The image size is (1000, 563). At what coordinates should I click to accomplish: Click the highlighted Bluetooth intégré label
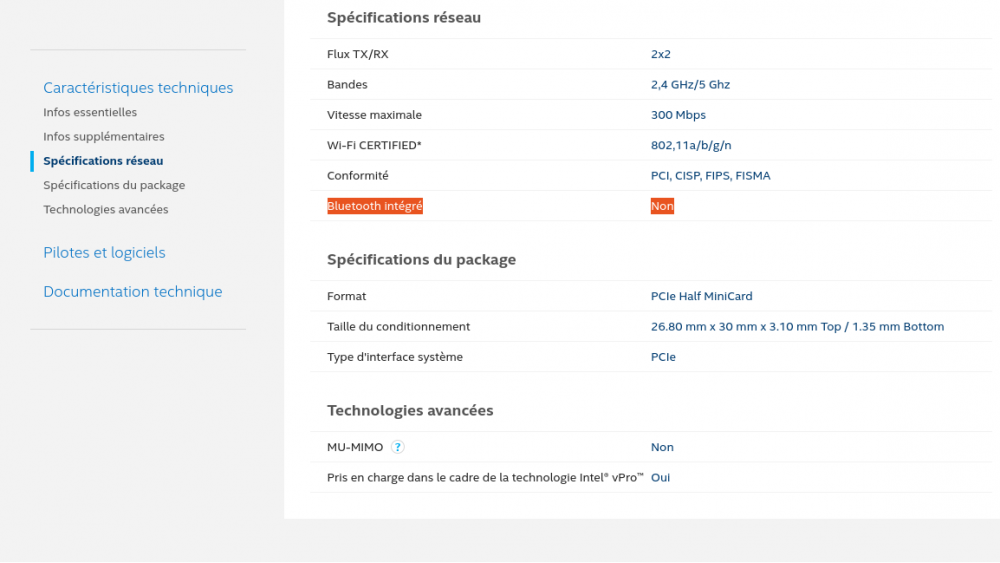coord(375,206)
